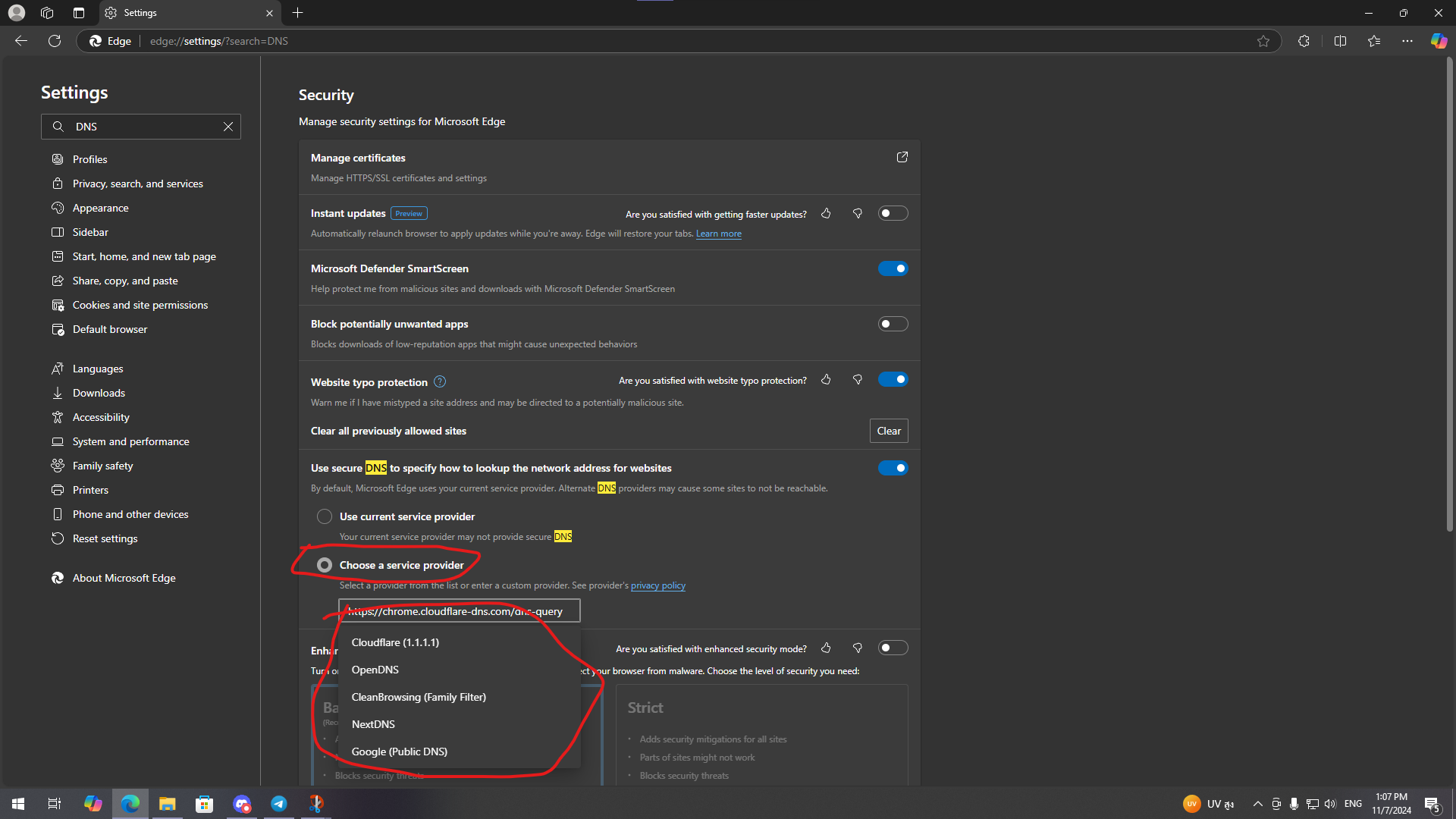1456x819 pixels.
Task: Thumbs up for Instant updates
Action: (826, 214)
